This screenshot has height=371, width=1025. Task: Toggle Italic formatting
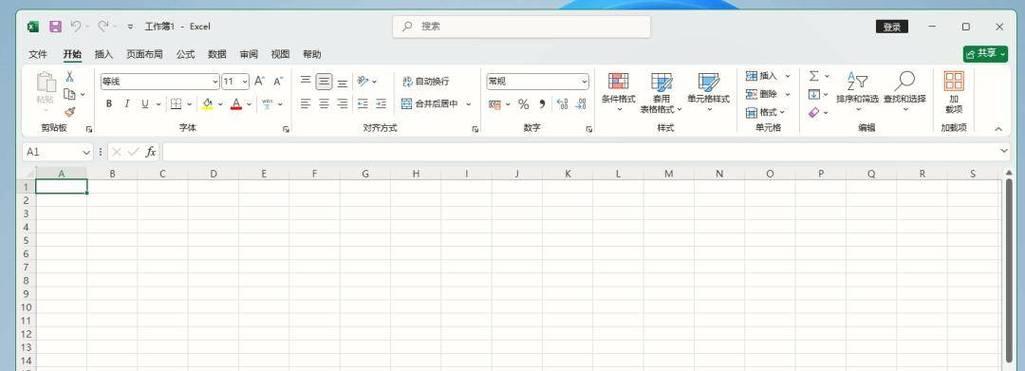pos(127,103)
